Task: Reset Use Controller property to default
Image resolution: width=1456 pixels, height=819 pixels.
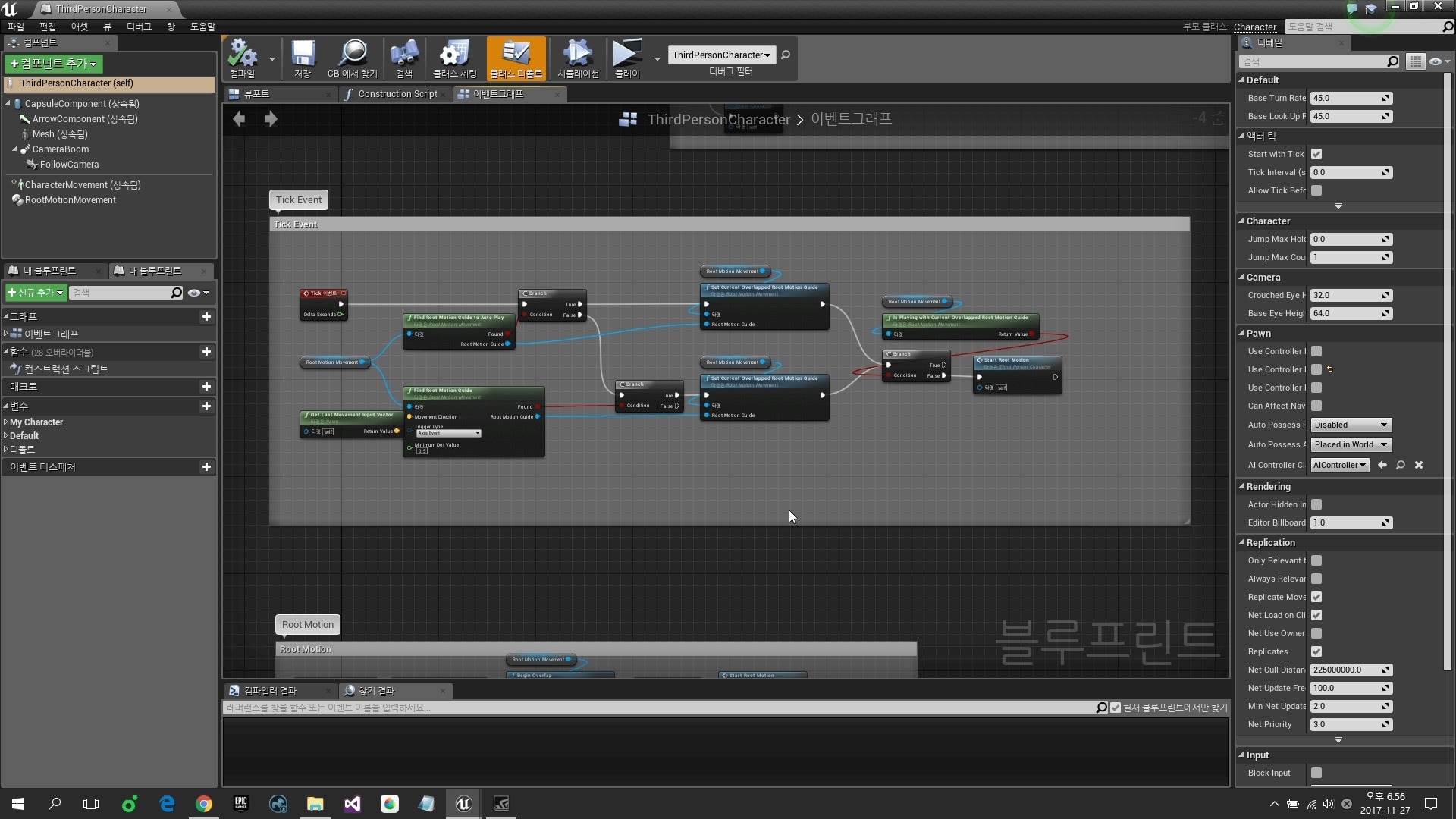Action: tap(1330, 369)
